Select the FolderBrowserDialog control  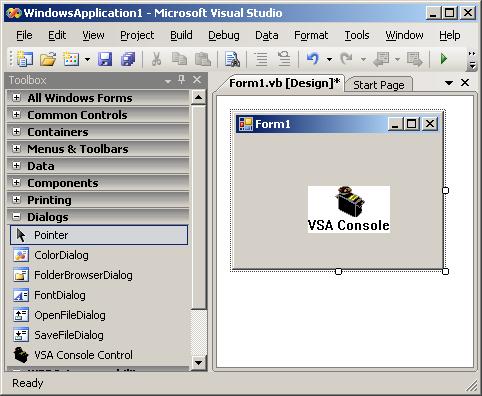pyautogui.click(x=99, y=275)
